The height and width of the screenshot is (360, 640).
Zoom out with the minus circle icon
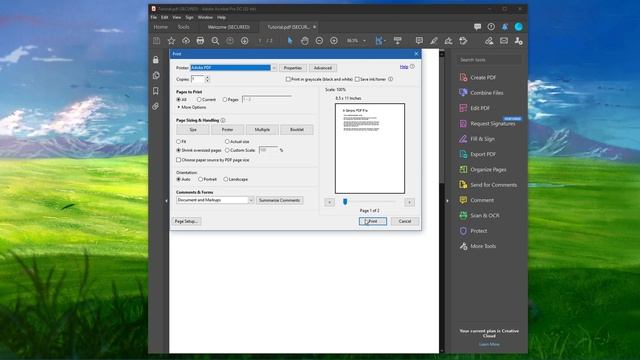(319, 41)
